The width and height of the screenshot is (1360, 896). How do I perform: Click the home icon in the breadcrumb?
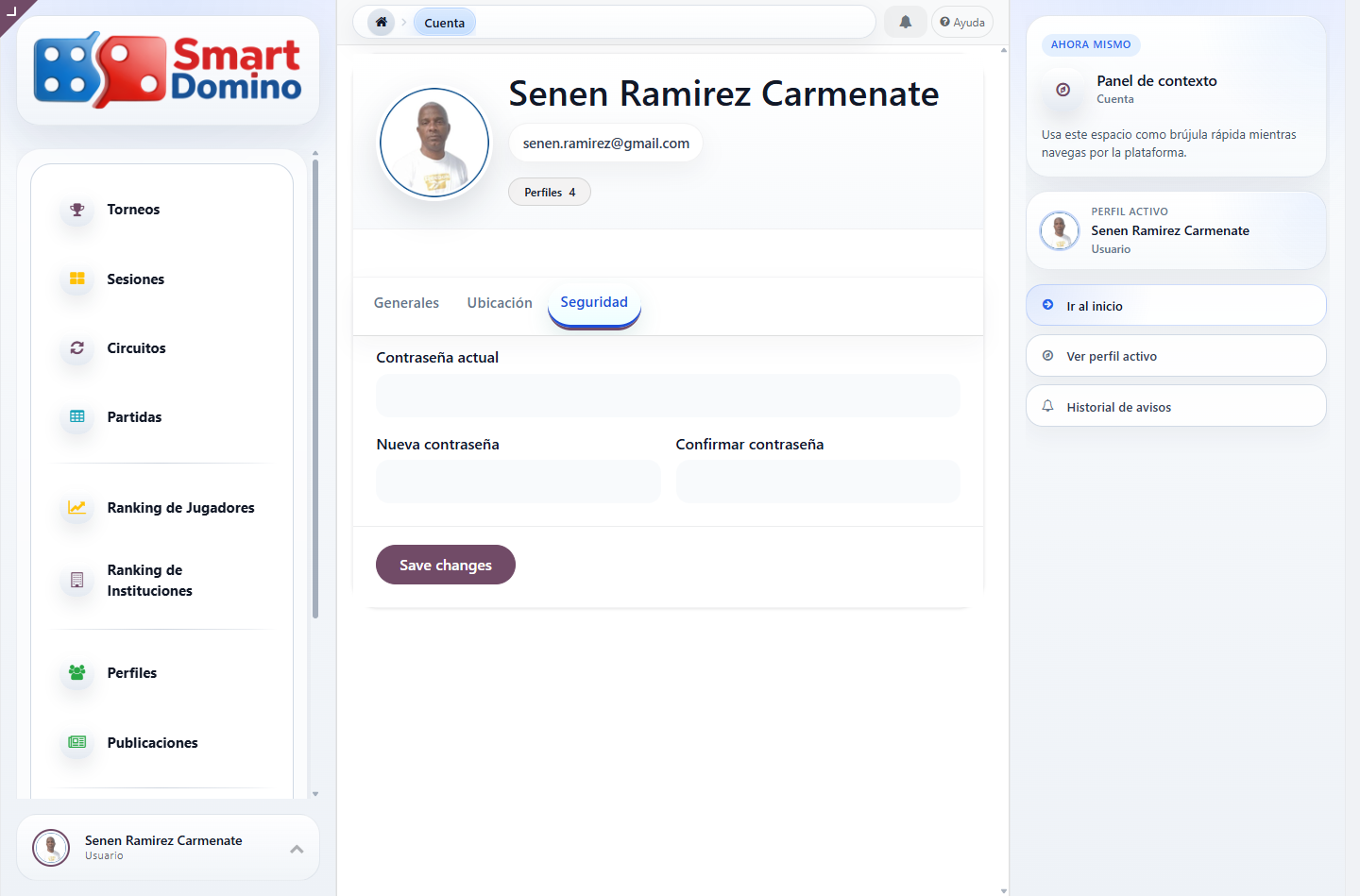tap(382, 22)
